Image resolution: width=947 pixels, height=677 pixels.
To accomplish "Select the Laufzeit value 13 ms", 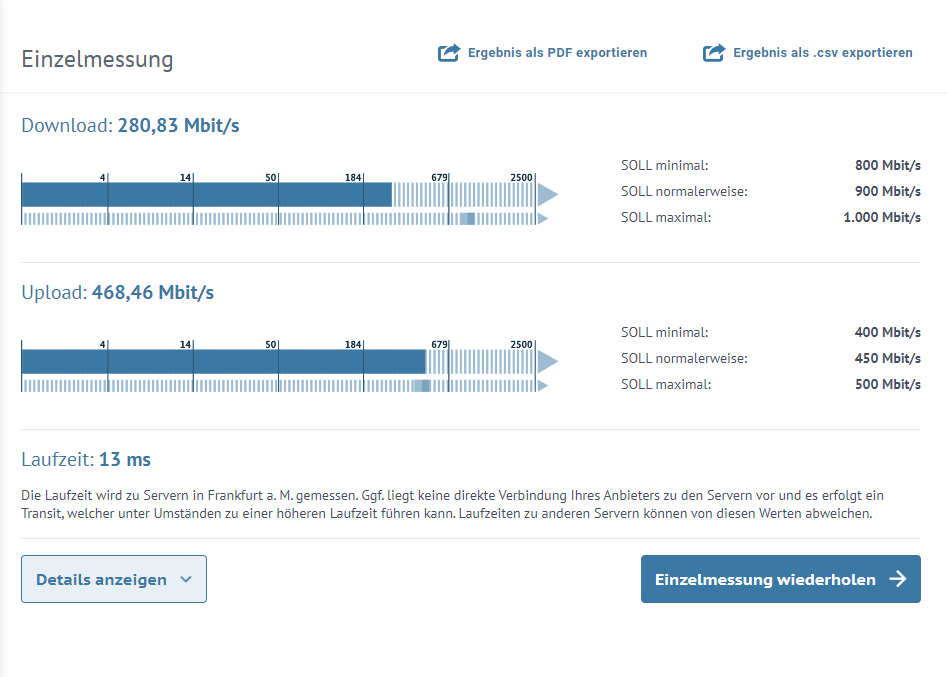I will [x=125, y=460].
